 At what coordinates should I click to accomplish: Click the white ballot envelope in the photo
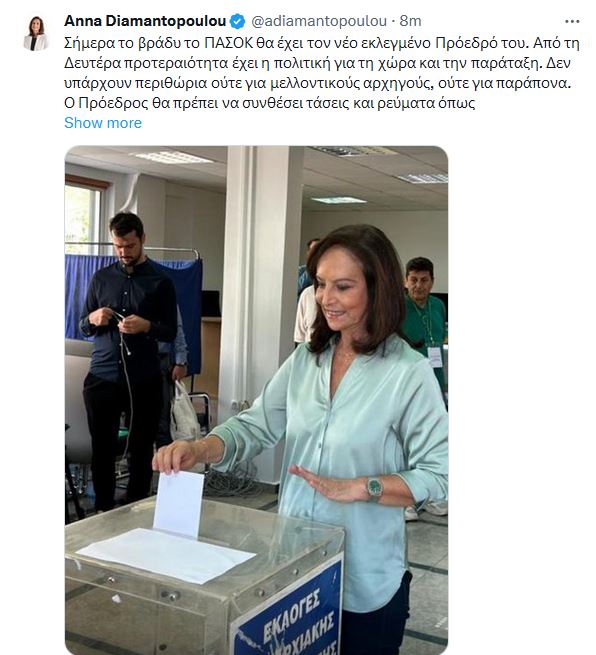point(179,504)
